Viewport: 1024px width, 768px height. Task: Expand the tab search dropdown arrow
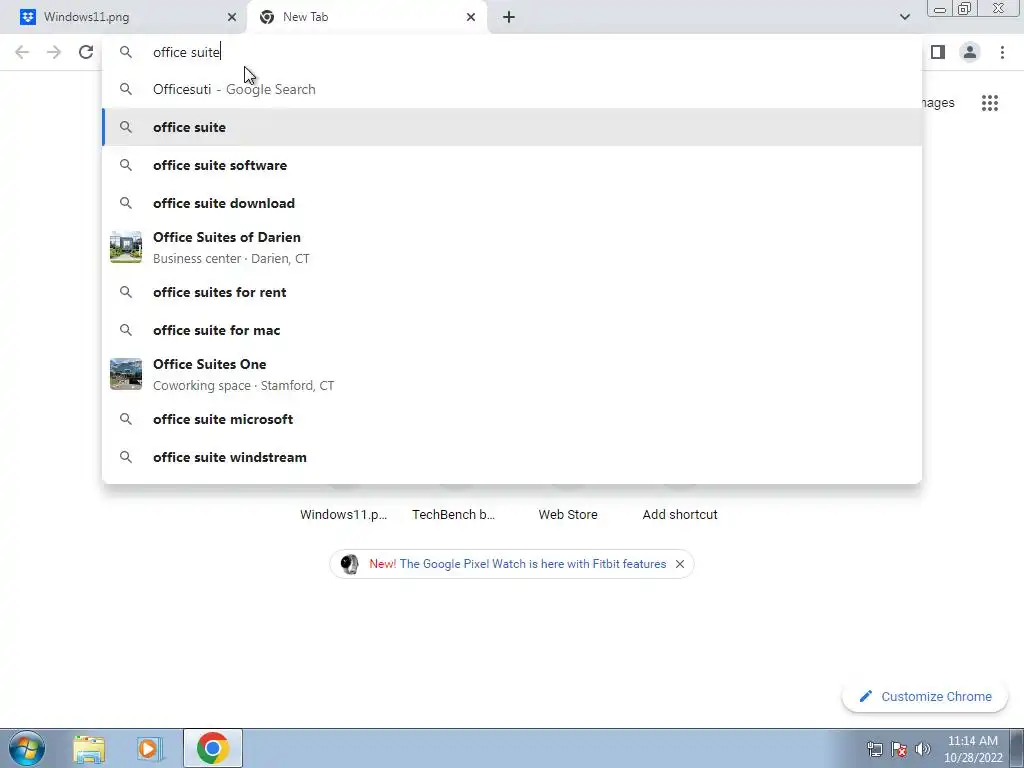(x=904, y=17)
